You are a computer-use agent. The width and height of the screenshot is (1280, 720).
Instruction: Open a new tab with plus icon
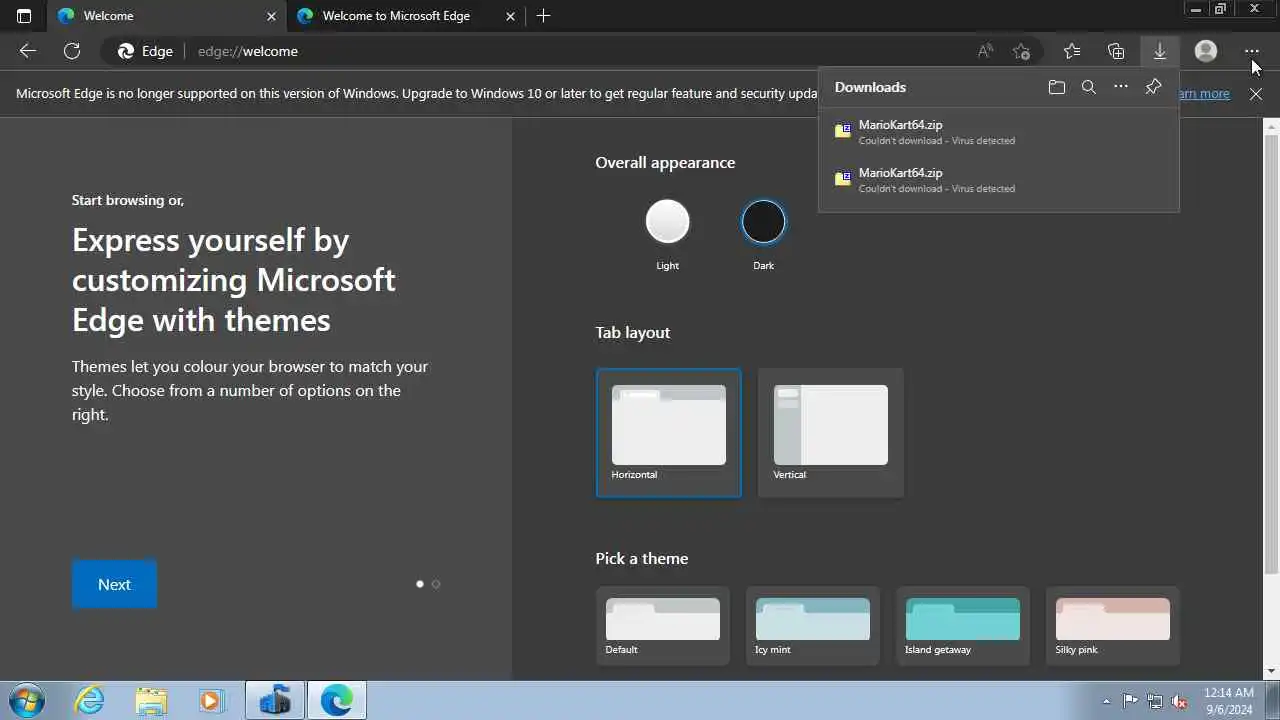tap(543, 16)
